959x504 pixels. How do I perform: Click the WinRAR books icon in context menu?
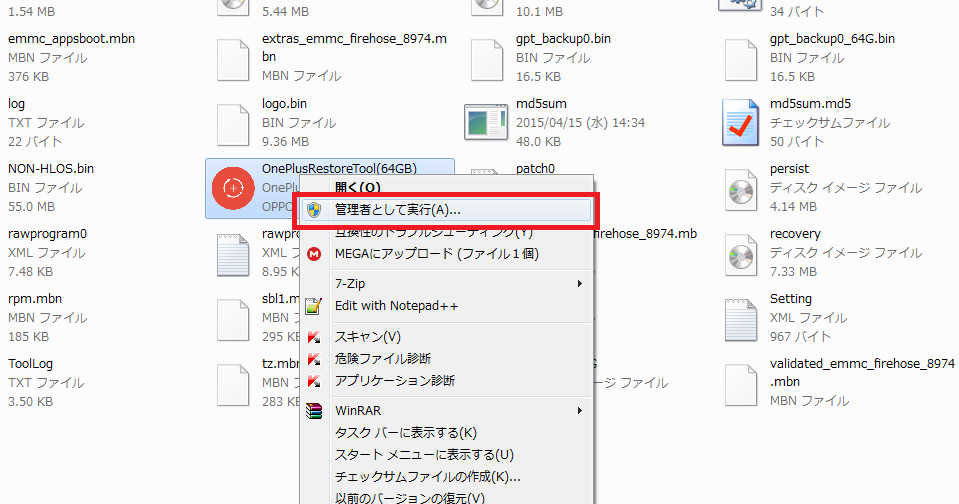(314, 411)
